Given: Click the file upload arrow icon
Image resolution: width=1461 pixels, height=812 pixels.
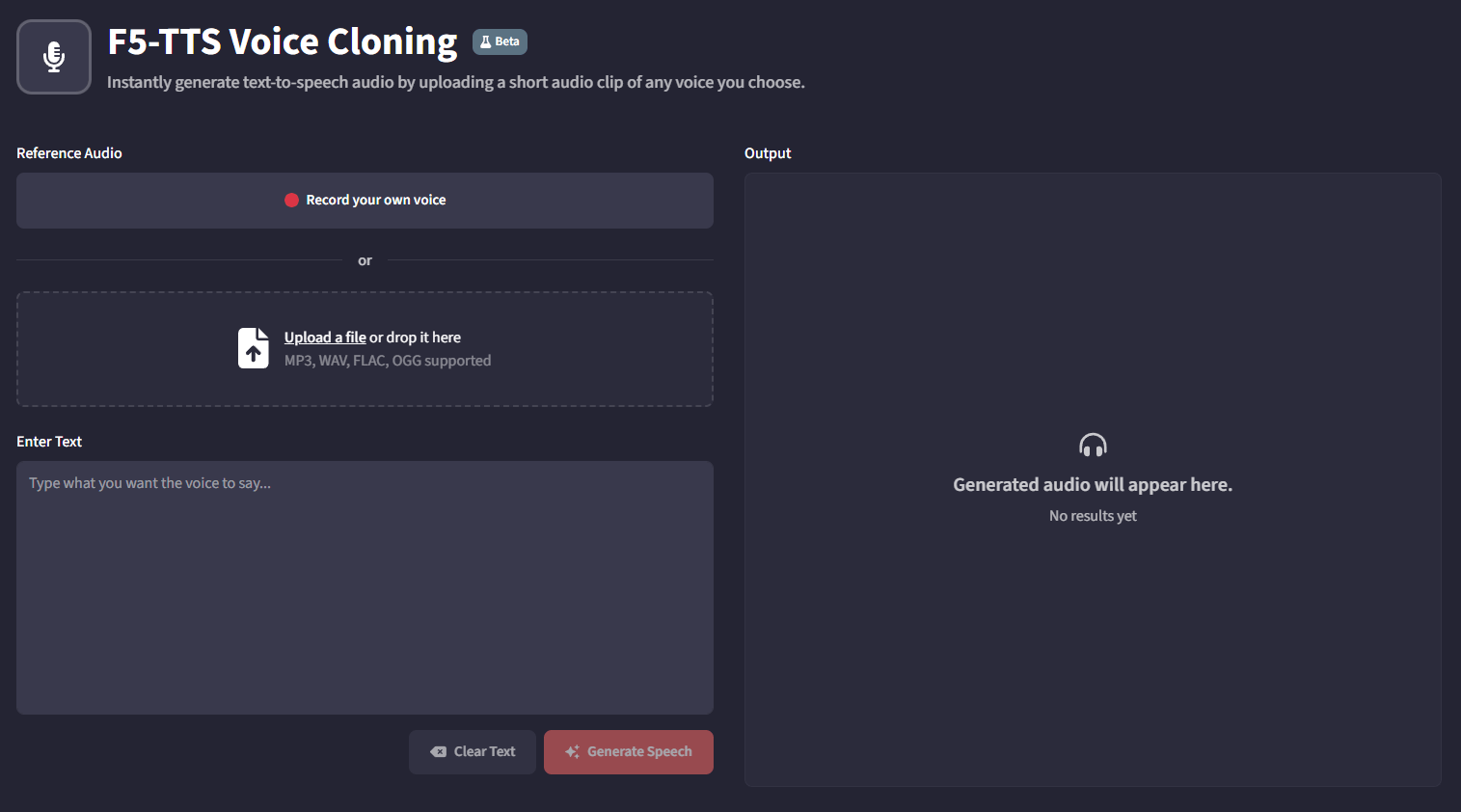Looking at the screenshot, I should tap(254, 348).
